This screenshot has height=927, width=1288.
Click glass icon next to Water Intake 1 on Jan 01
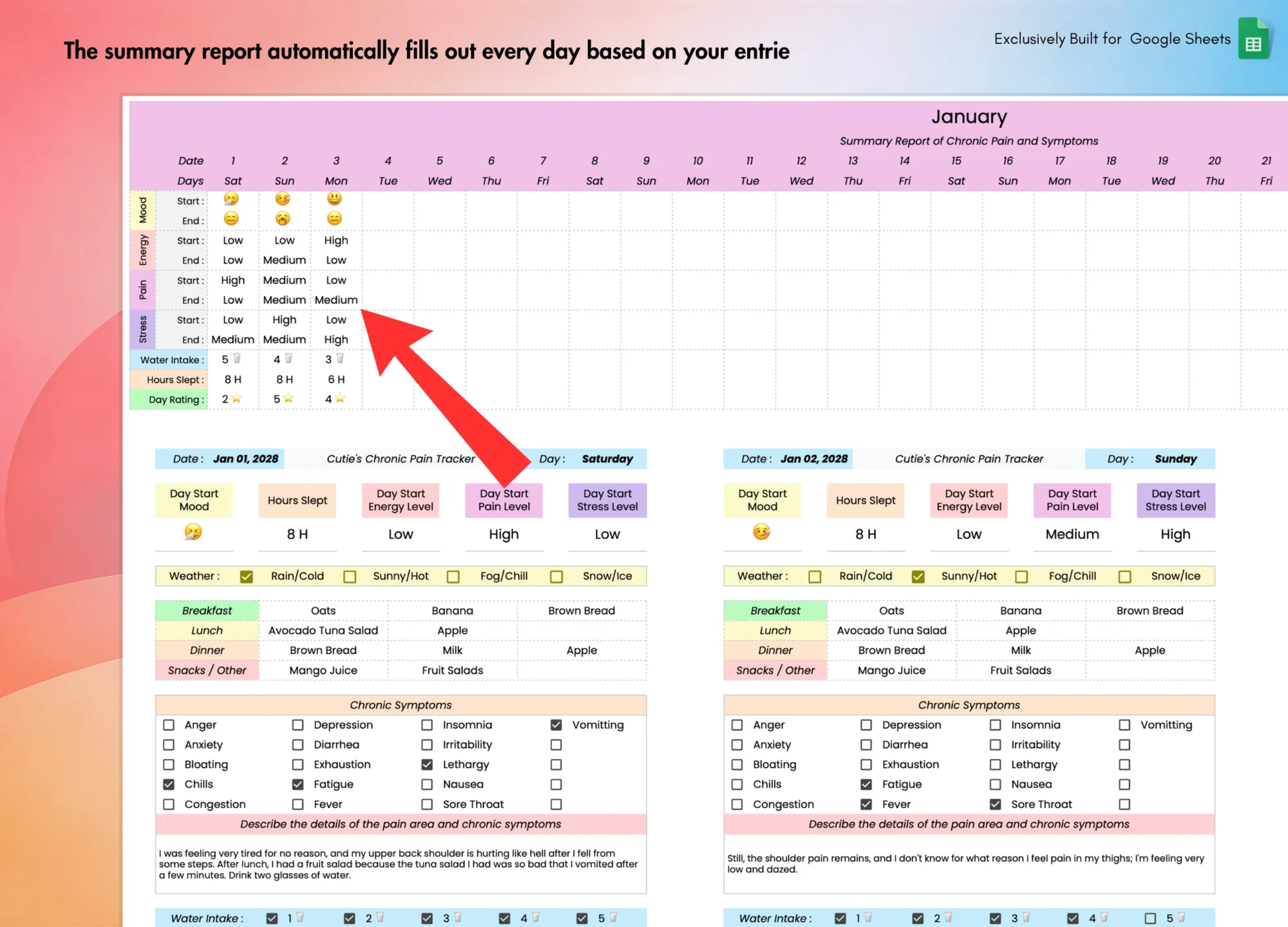(x=299, y=917)
